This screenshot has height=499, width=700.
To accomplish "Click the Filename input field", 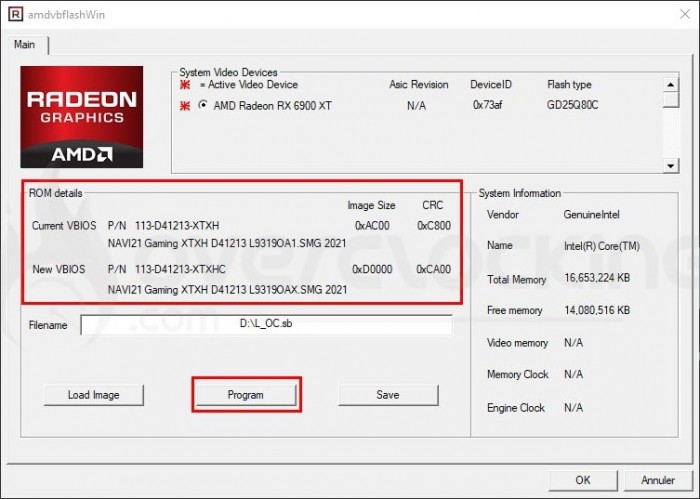I will [267, 324].
